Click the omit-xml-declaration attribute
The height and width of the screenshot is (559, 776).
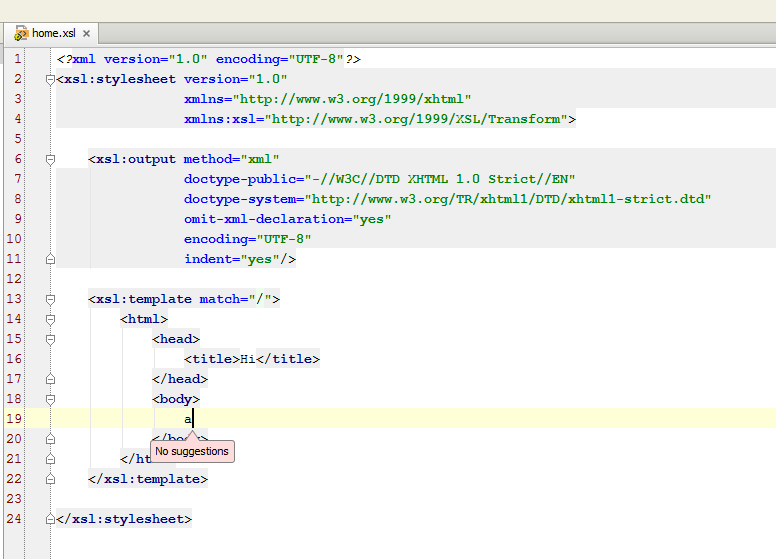pyautogui.click(x=288, y=219)
